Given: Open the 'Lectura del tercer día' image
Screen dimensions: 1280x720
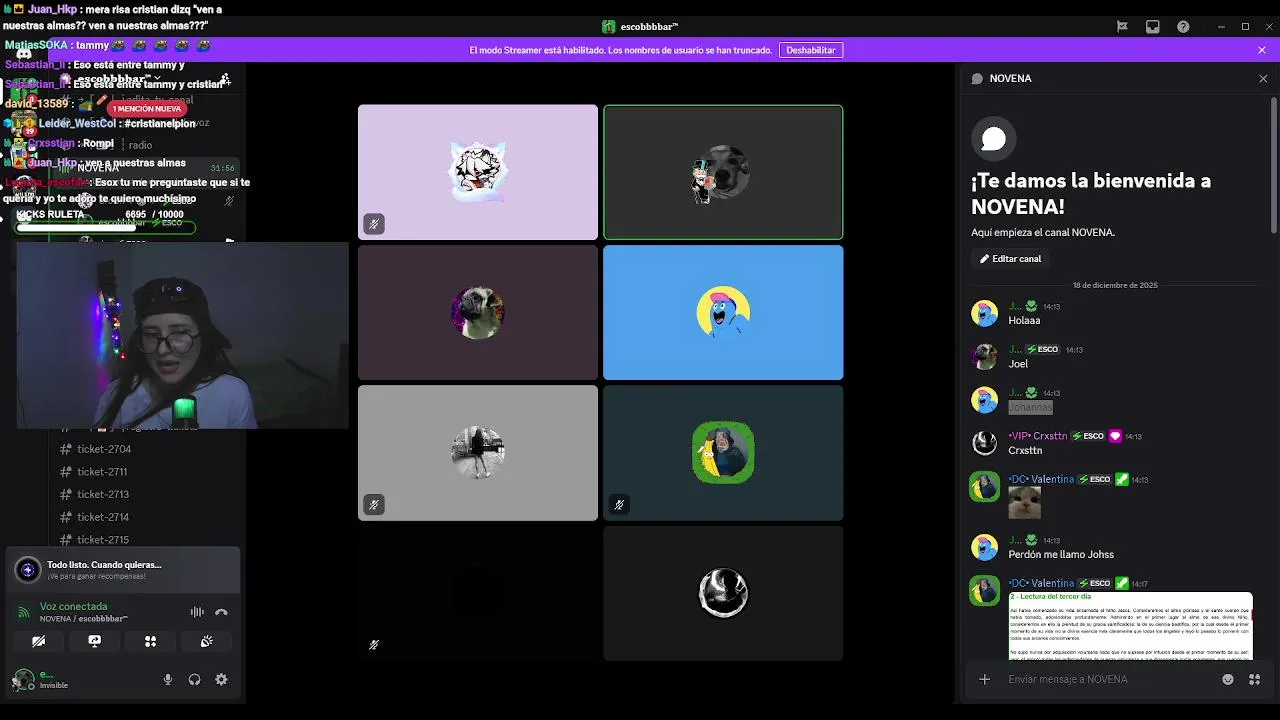Looking at the screenshot, I should point(1130,625).
